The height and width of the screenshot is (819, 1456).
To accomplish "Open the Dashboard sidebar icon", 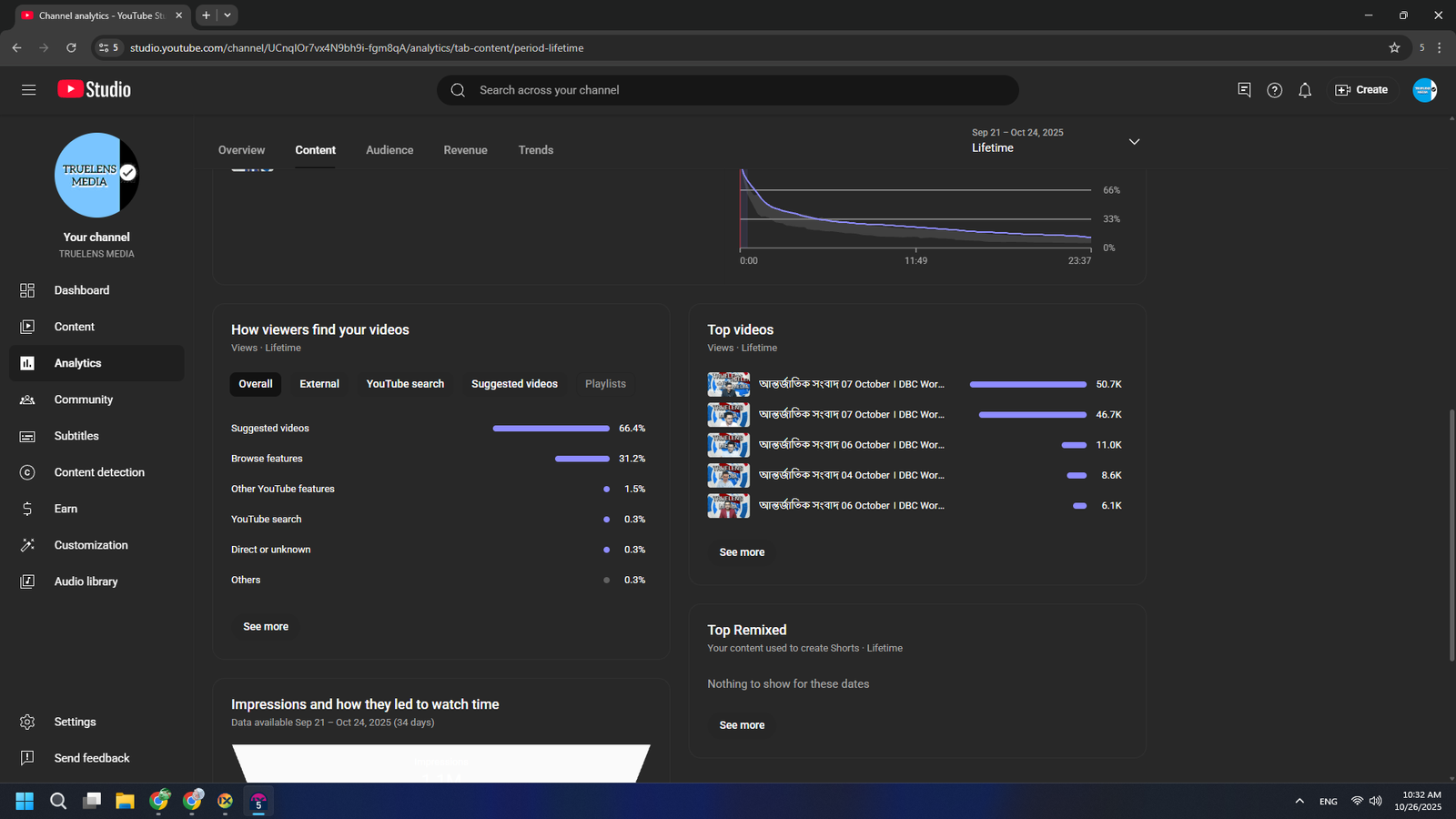I will coord(27,290).
